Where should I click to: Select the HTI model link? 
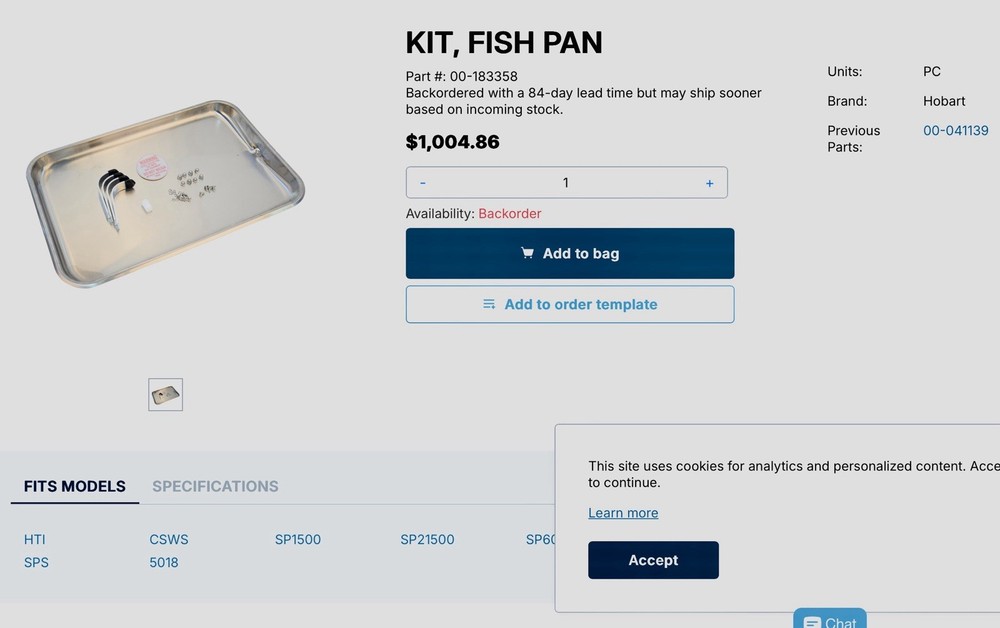click(x=34, y=539)
